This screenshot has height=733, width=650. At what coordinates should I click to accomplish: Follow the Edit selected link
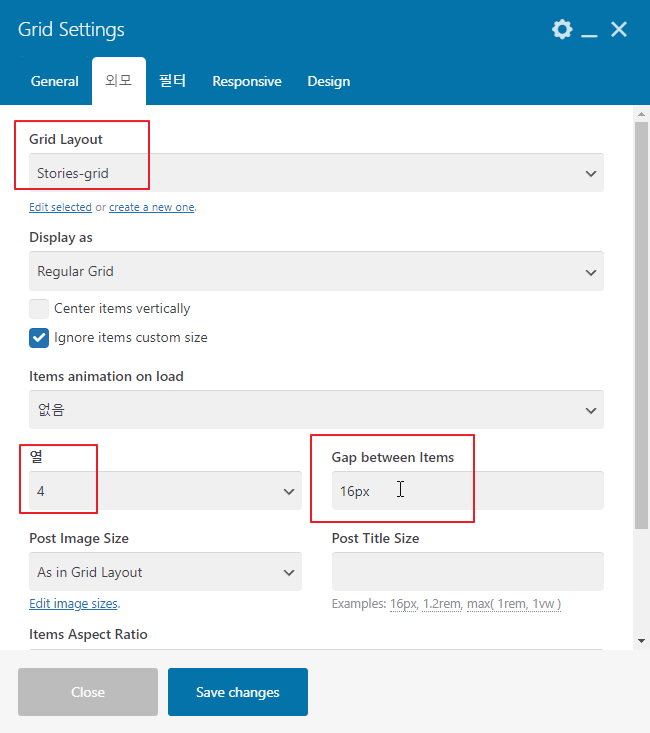pos(60,208)
